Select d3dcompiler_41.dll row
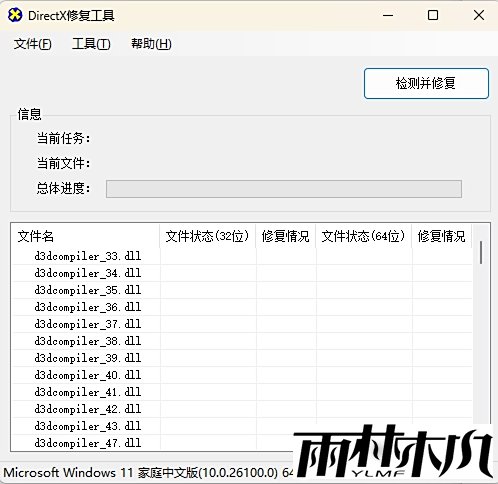This screenshot has width=498, height=484. (x=242, y=392)
